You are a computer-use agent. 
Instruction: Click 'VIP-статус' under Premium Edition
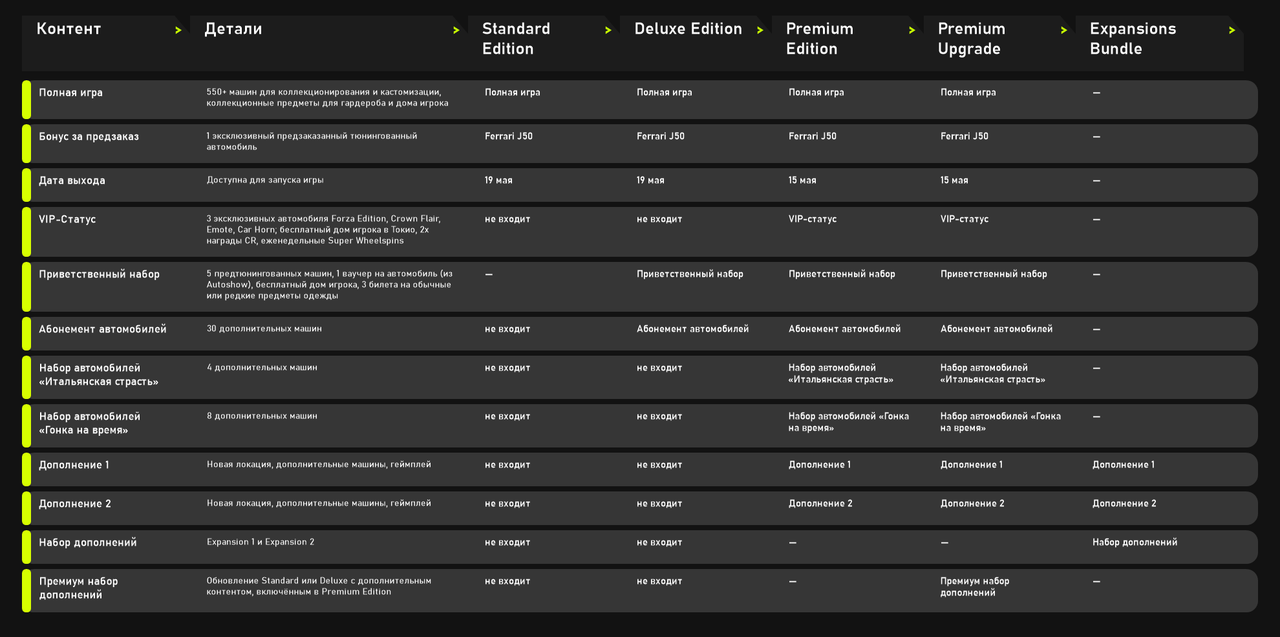813,219
